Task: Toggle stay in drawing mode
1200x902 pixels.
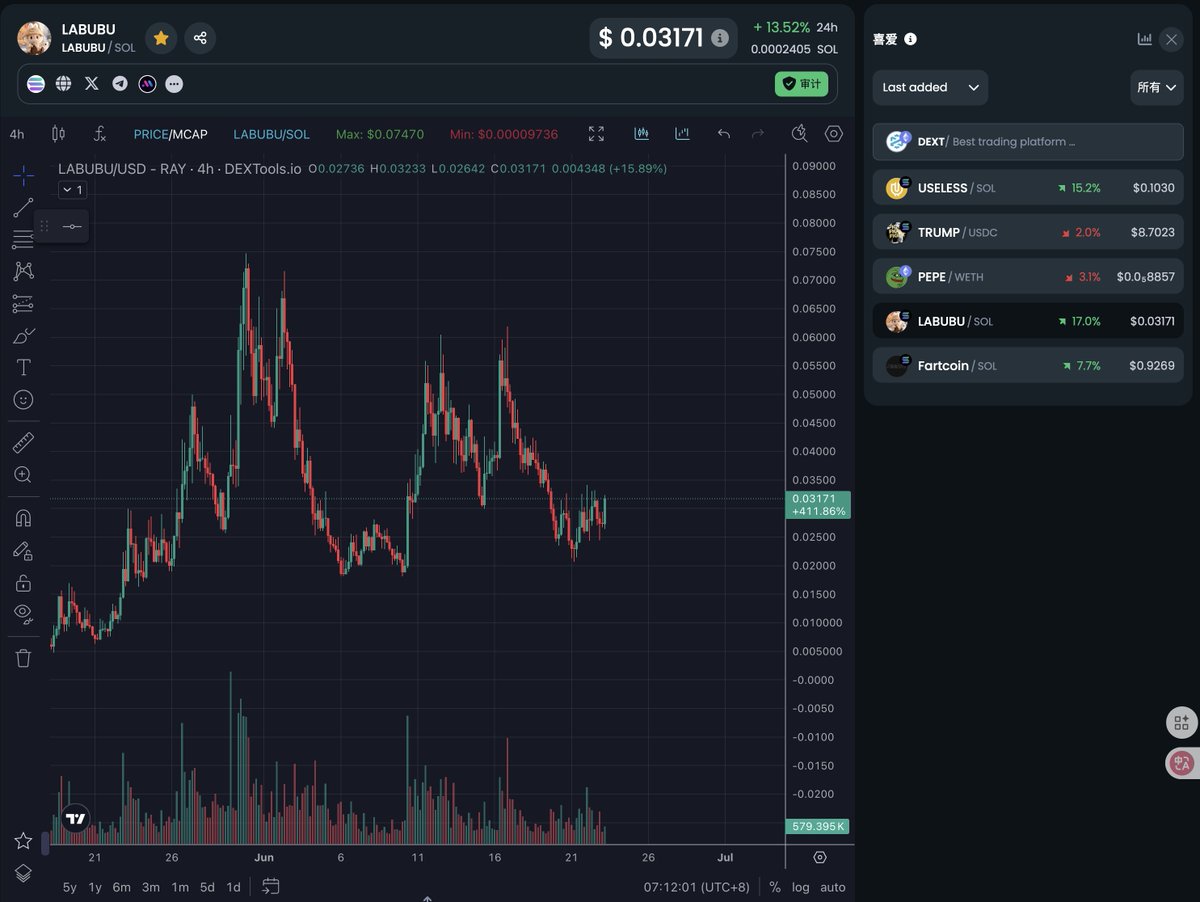Action: coord(23,550)
